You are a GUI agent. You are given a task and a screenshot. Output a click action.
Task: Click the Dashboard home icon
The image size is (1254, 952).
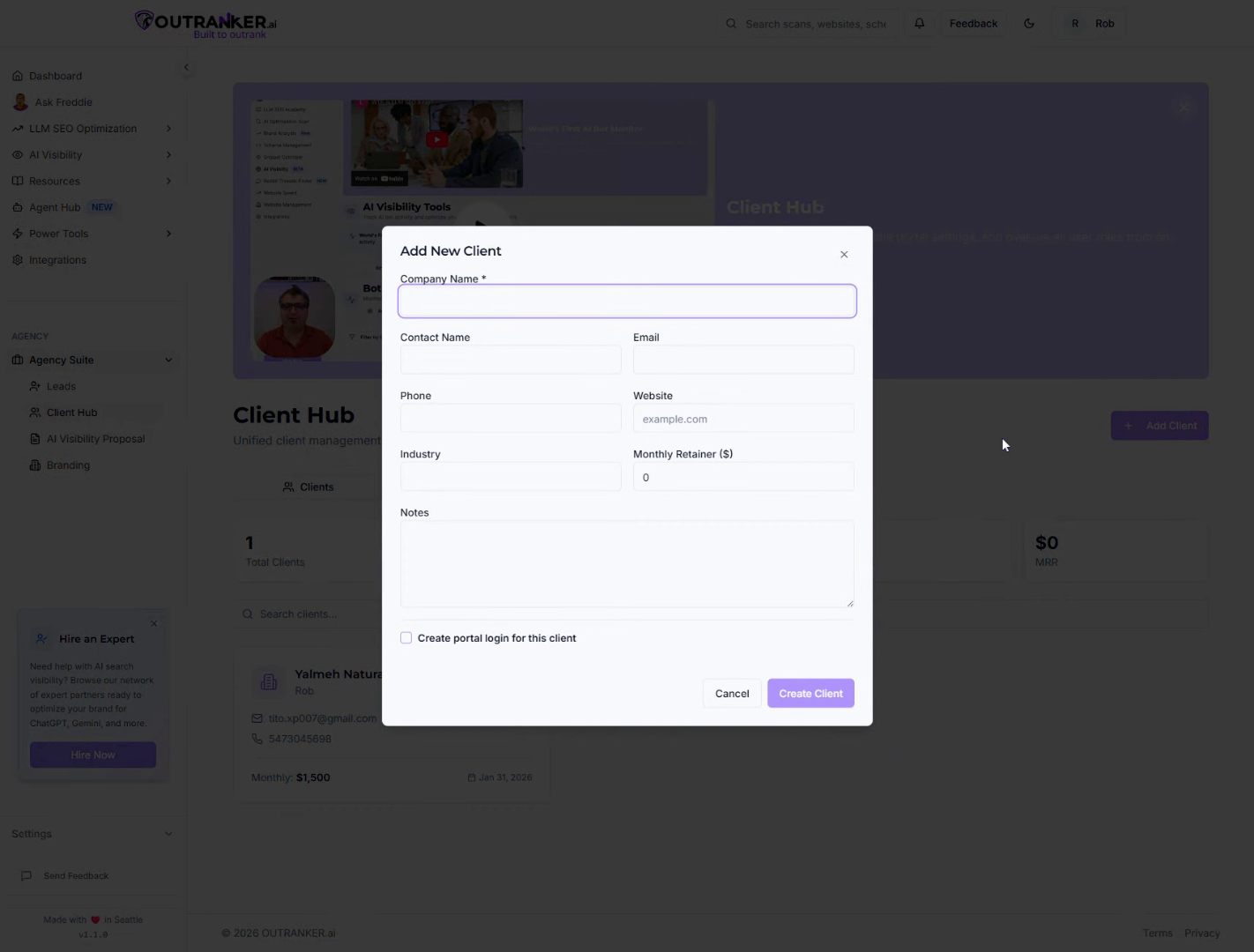pos(18,76)
